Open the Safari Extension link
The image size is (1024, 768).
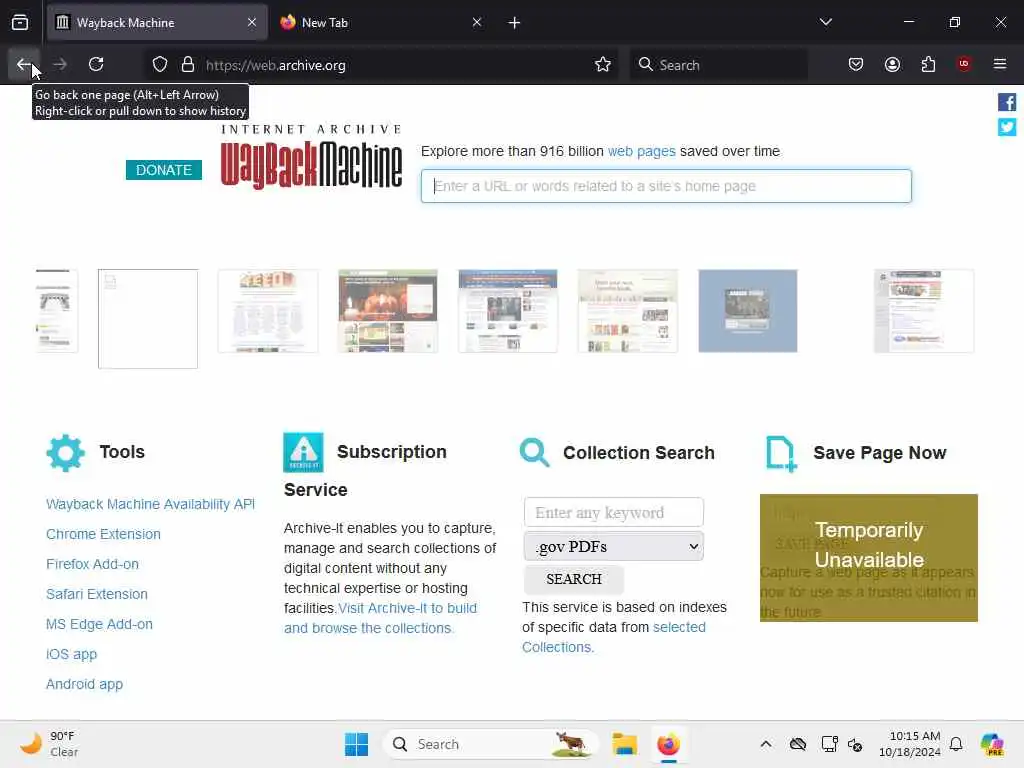[97, 594]
